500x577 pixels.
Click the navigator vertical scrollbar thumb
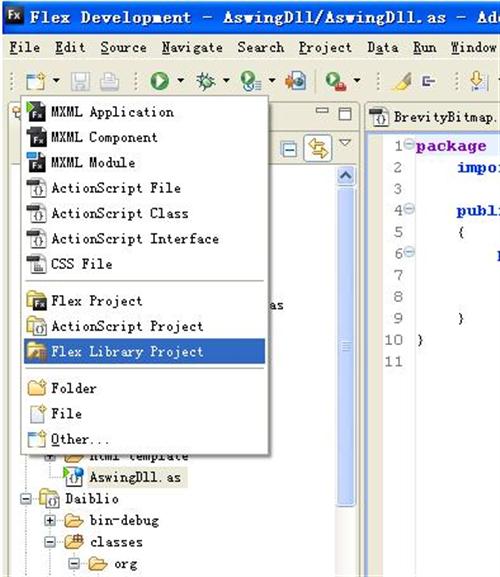(x=346, y=346)
